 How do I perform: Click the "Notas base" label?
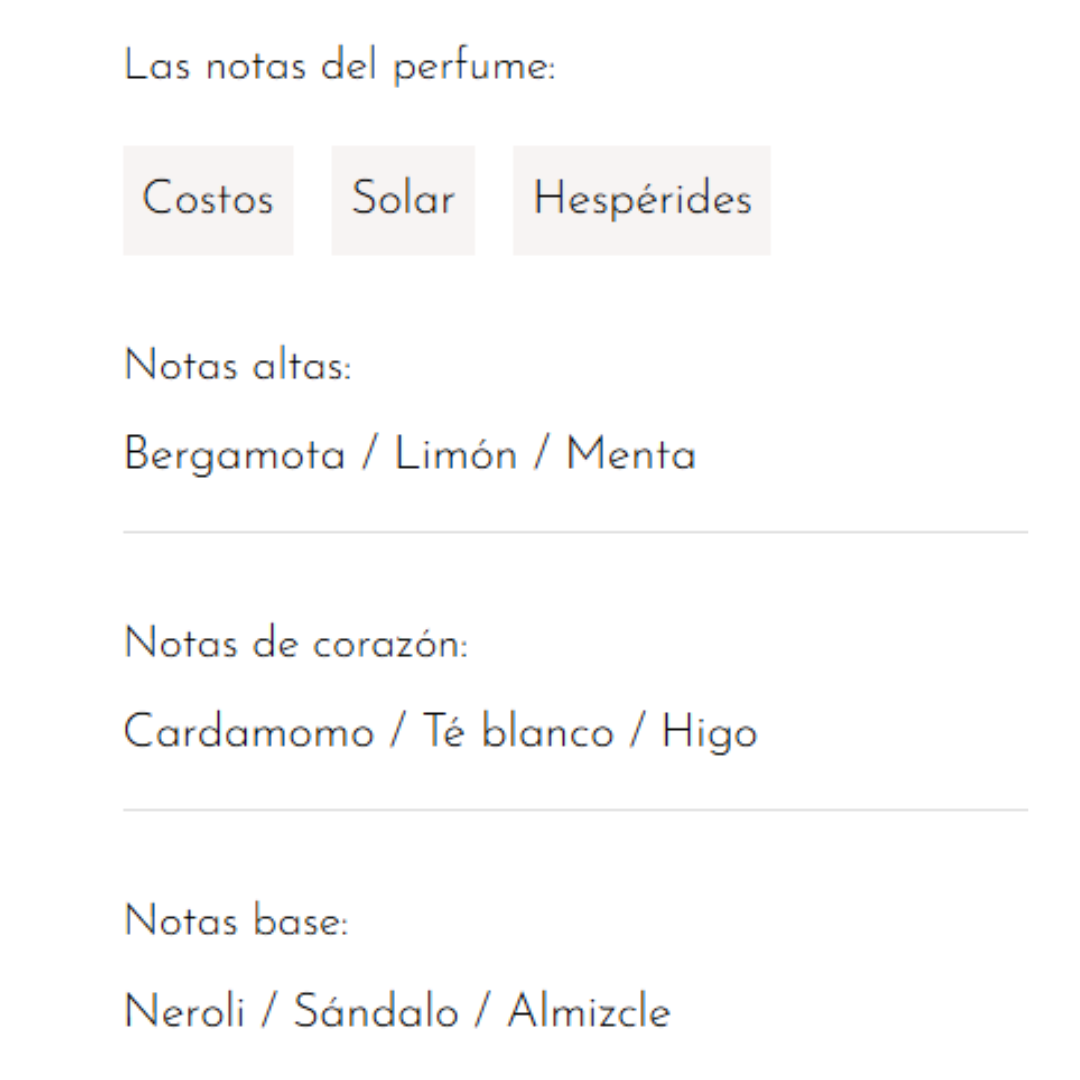[236, 922]
